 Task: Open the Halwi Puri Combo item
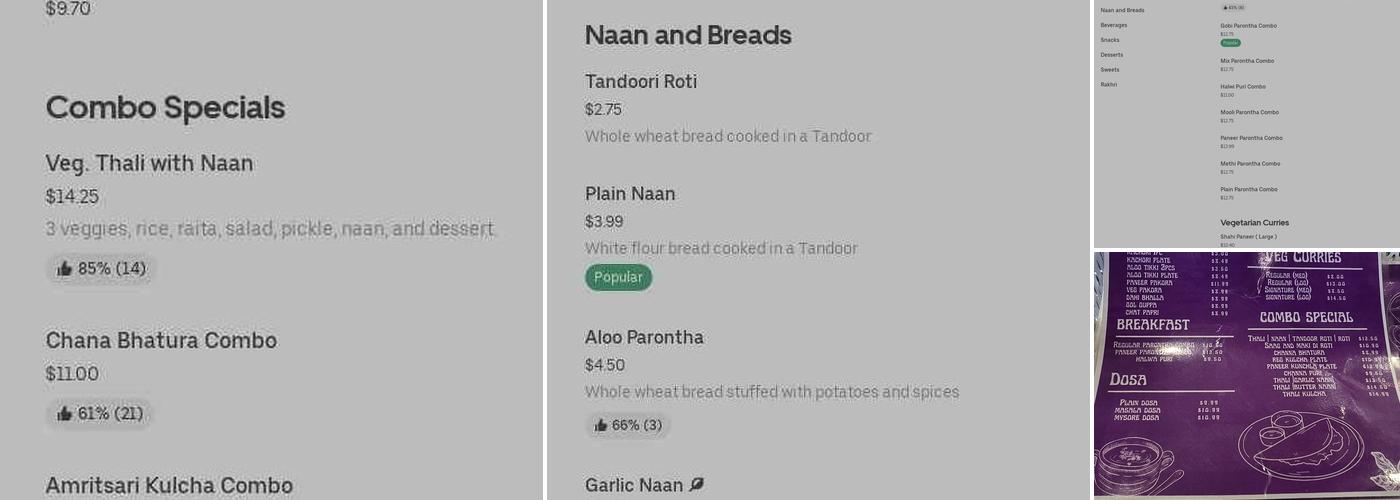(x=1242, y=87)
